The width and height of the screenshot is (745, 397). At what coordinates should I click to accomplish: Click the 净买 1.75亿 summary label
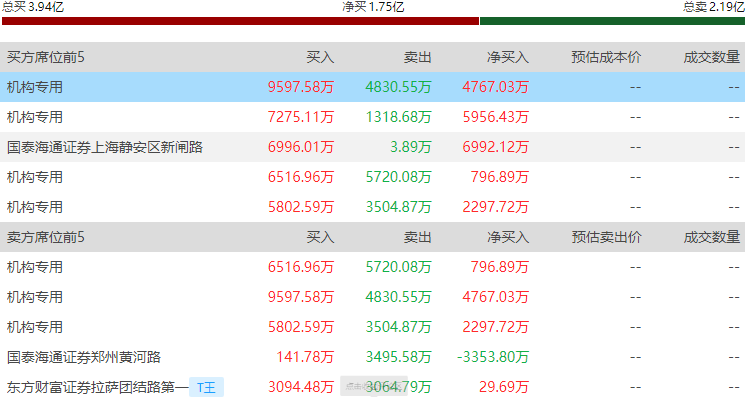[x=373, y=7]
